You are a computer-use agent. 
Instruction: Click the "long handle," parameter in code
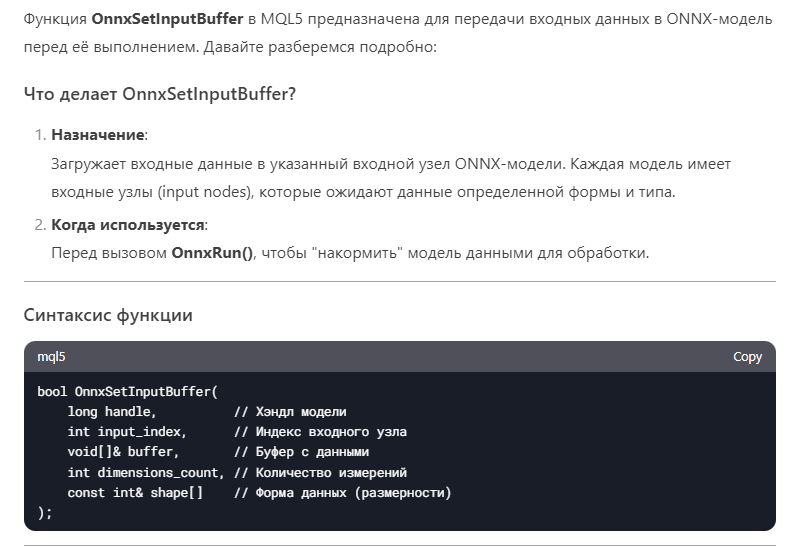click(x=112, y=412)
